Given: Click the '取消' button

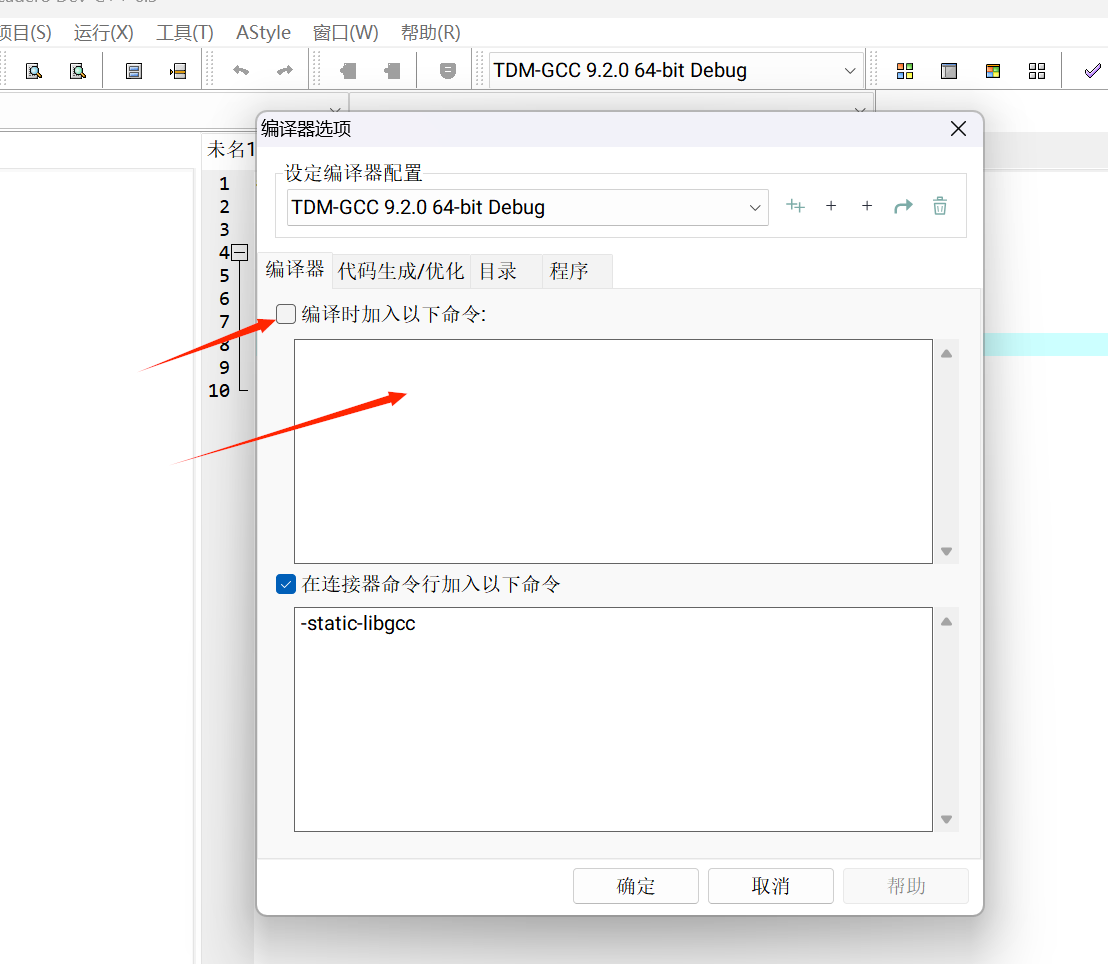Looking at the screenshot, I should (x=771, y=886).
